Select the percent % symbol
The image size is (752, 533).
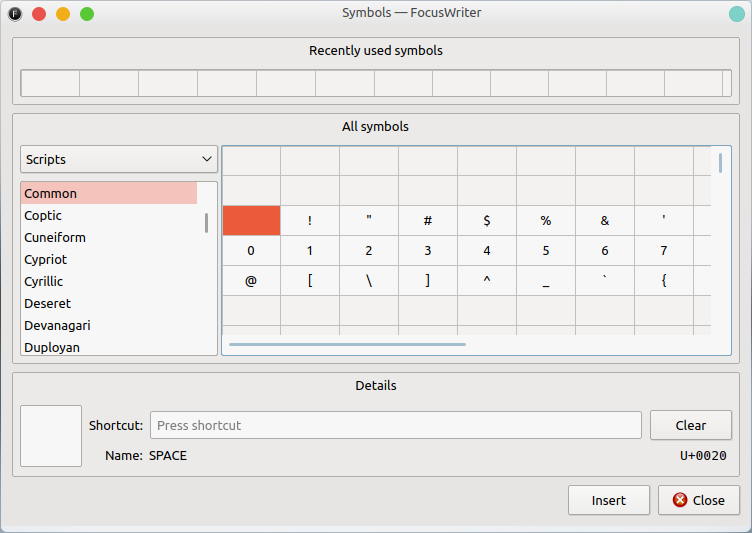(546, 221)
